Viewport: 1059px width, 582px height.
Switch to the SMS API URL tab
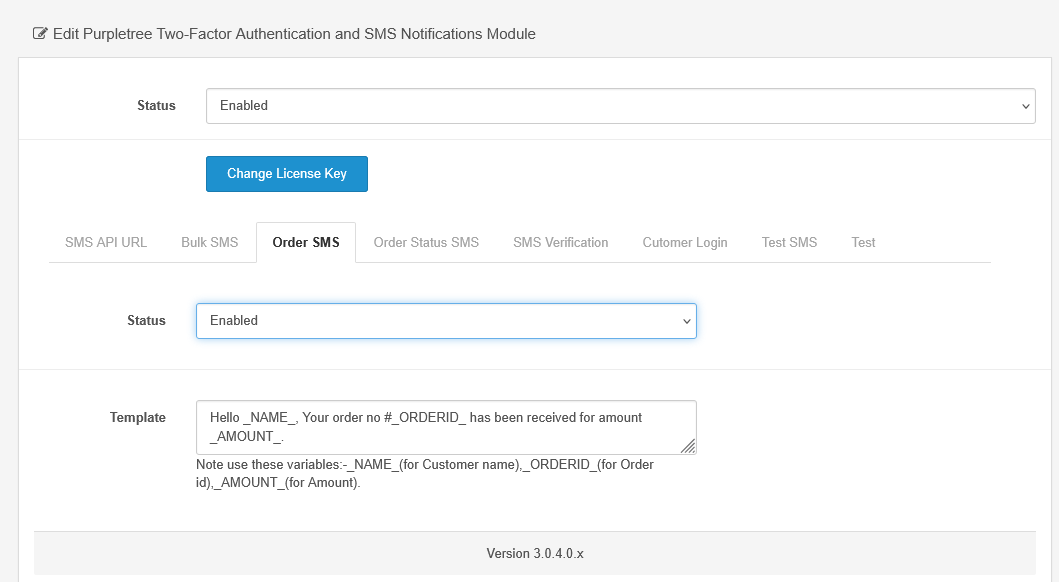coord(106,243)
